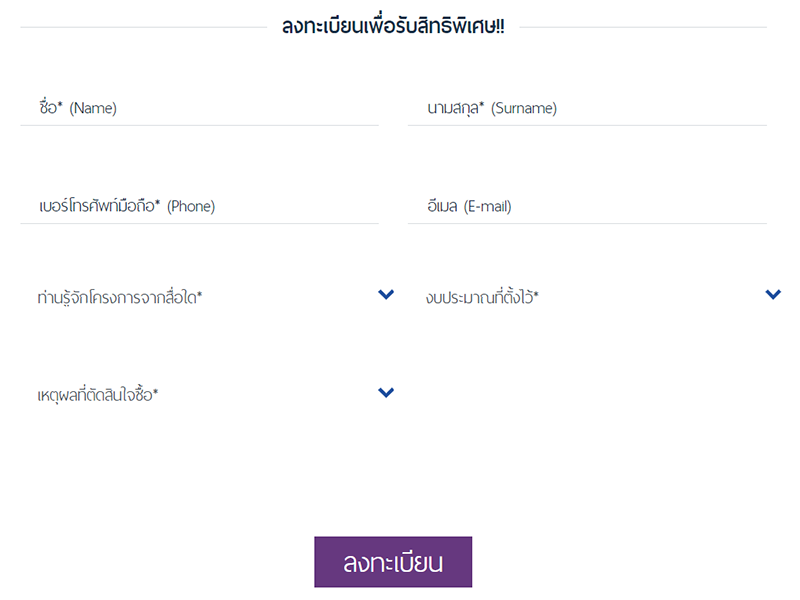Click the "(Phone)" placeholder text
The width and height of the screenshot is (800, 600).
point(191,207)
